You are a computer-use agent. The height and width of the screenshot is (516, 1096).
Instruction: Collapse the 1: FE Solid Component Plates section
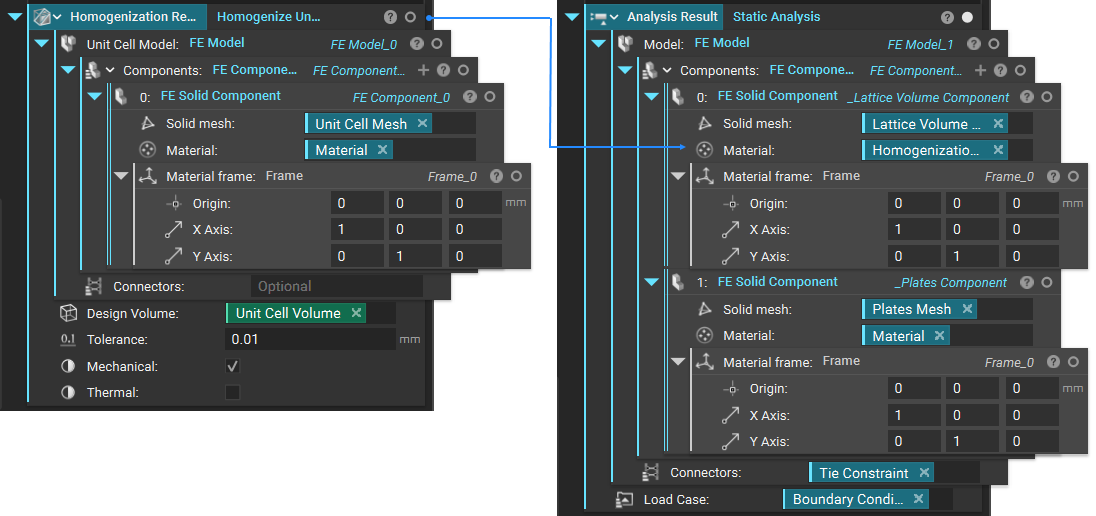click(x=652, y=282)
